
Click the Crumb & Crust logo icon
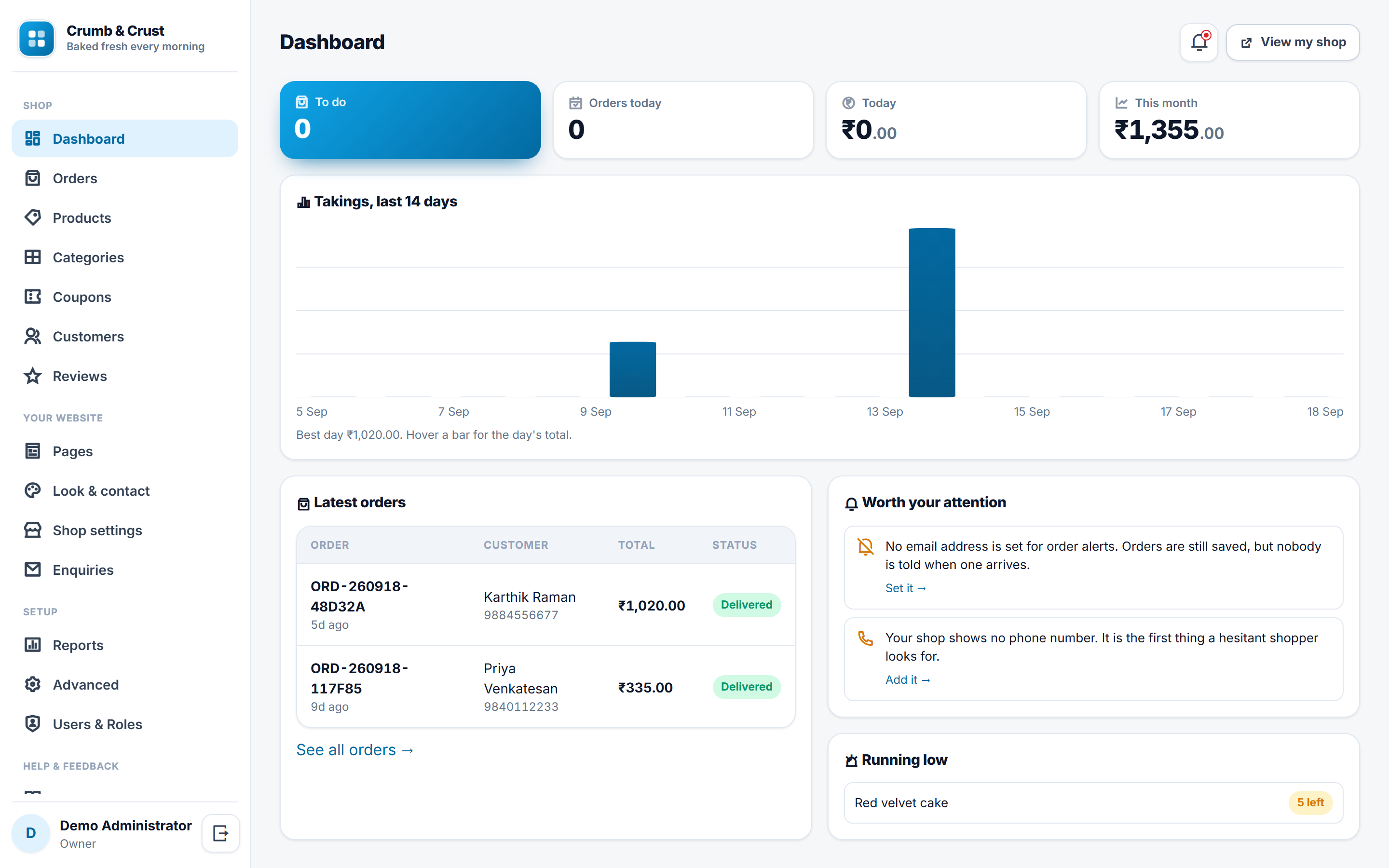37,39
